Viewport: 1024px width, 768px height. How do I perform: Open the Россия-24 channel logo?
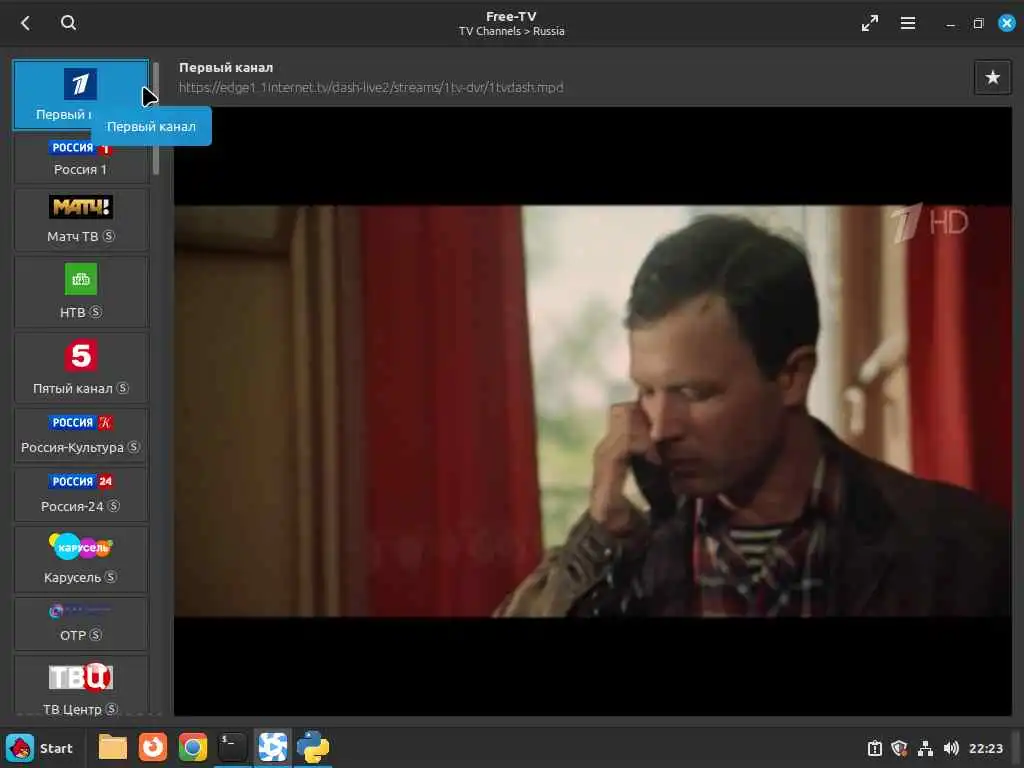coord(81,481)
